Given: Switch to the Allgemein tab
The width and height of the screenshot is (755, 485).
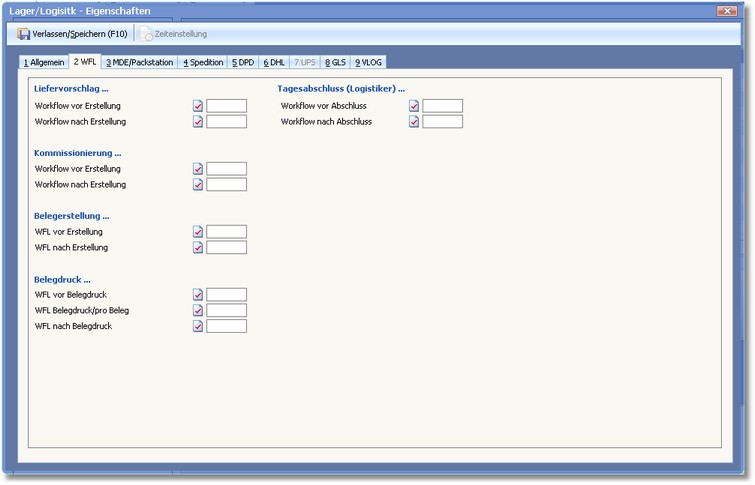Looking at the screenshot, I should (x=44, y=62).
